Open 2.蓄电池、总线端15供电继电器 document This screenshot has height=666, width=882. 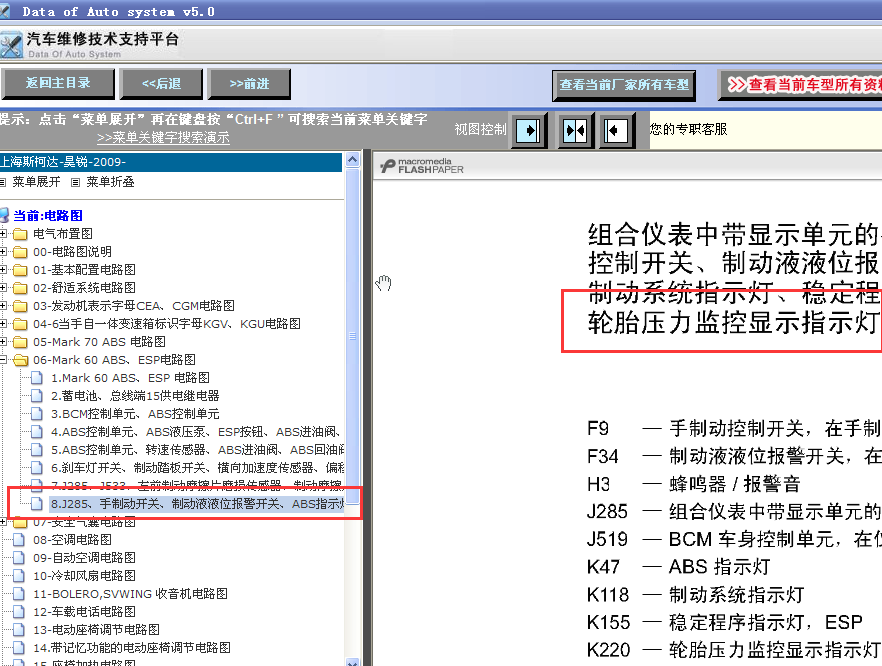coord(135,395)
